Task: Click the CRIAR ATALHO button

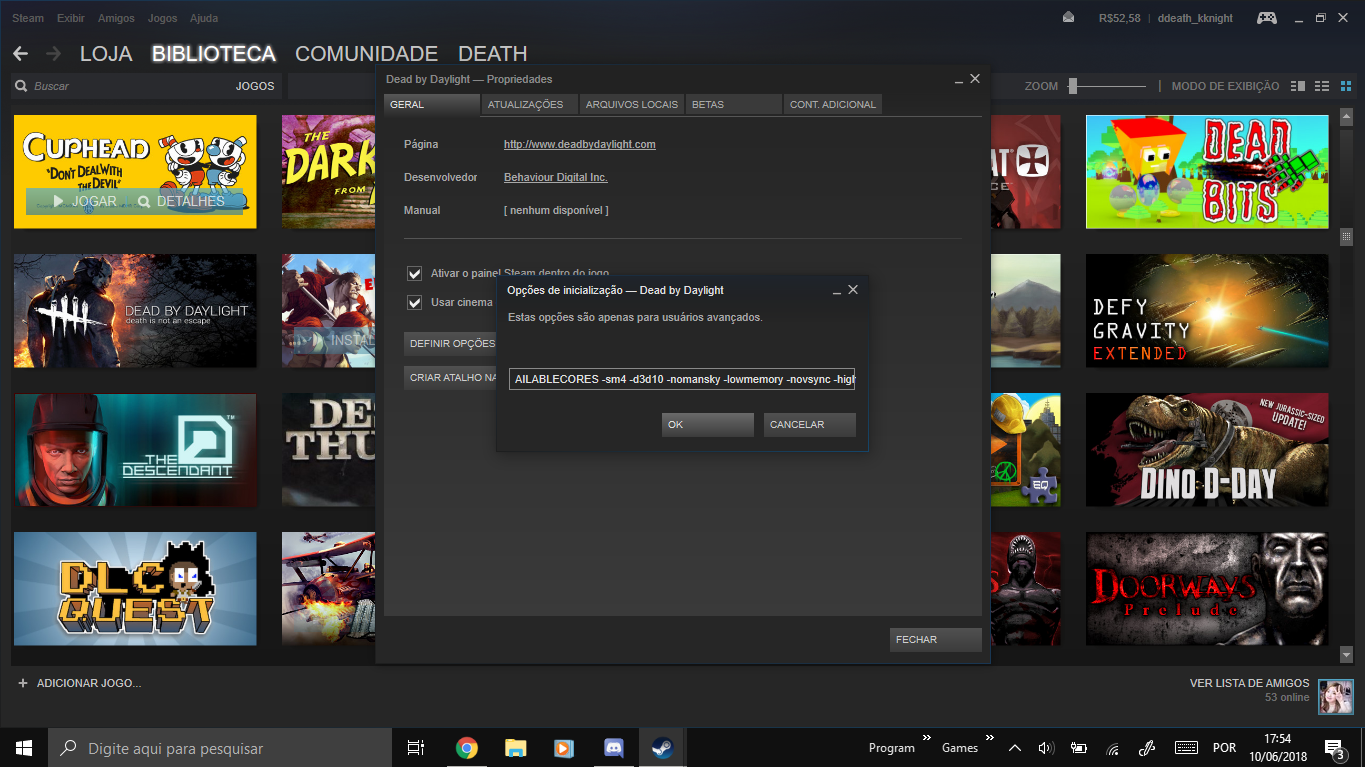Action: tap(451, 378)
